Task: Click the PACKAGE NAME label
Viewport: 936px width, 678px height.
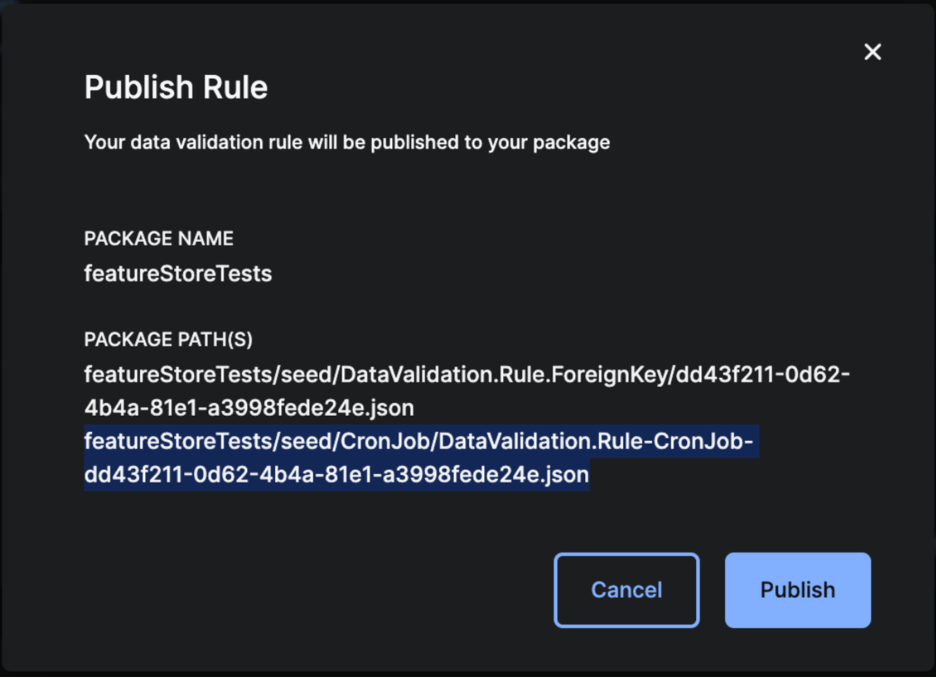Action: [x=158, y=238]
